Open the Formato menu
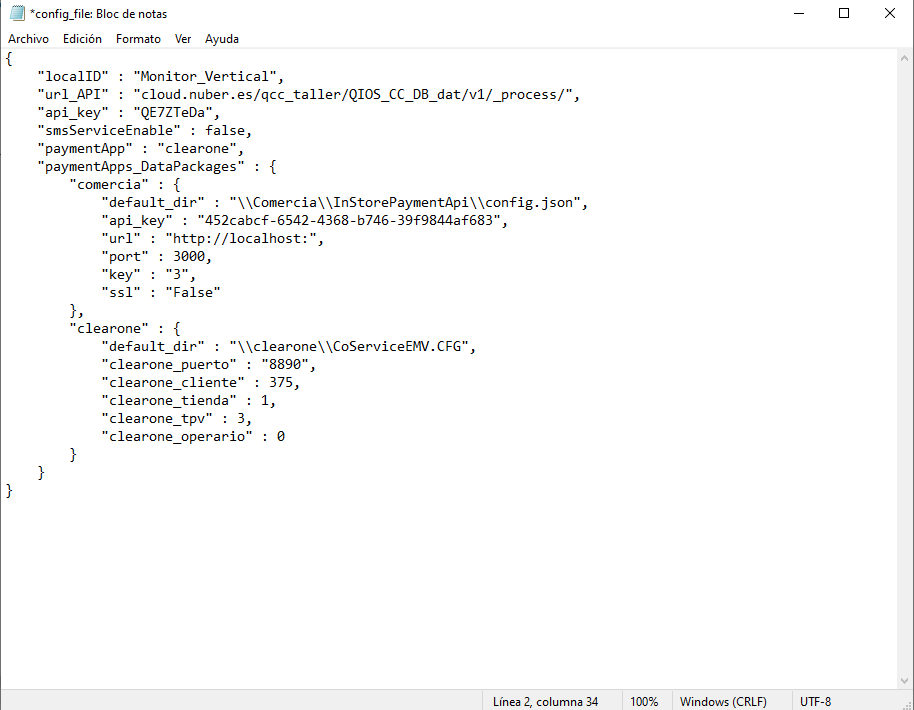The height and width of the screenshot is (710, 914). point(138,38)
